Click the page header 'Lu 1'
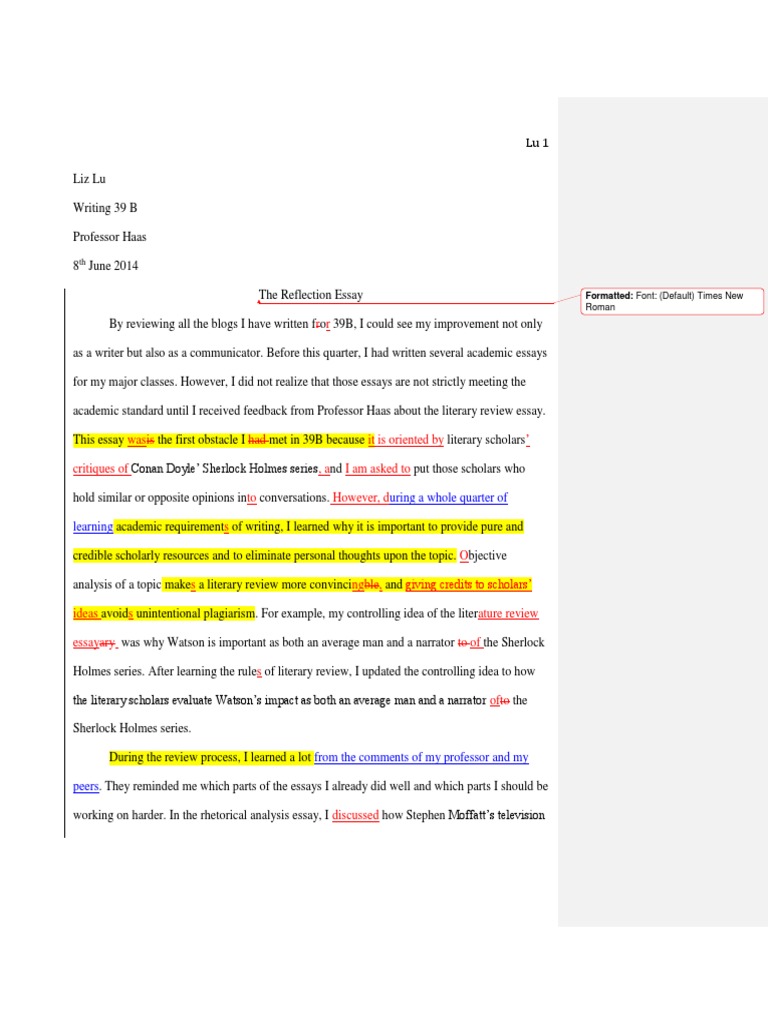The image size is (768, 1024). point(537,143)
